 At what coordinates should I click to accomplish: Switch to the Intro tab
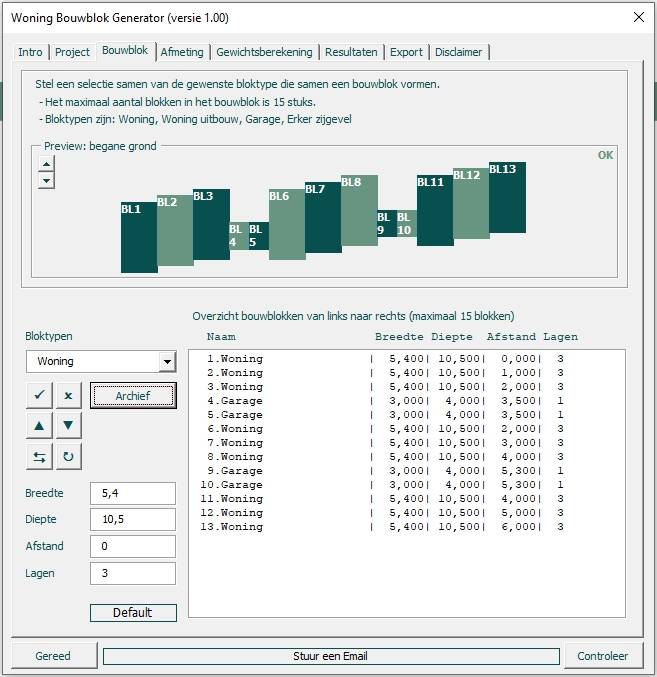(x=30, y=52)
